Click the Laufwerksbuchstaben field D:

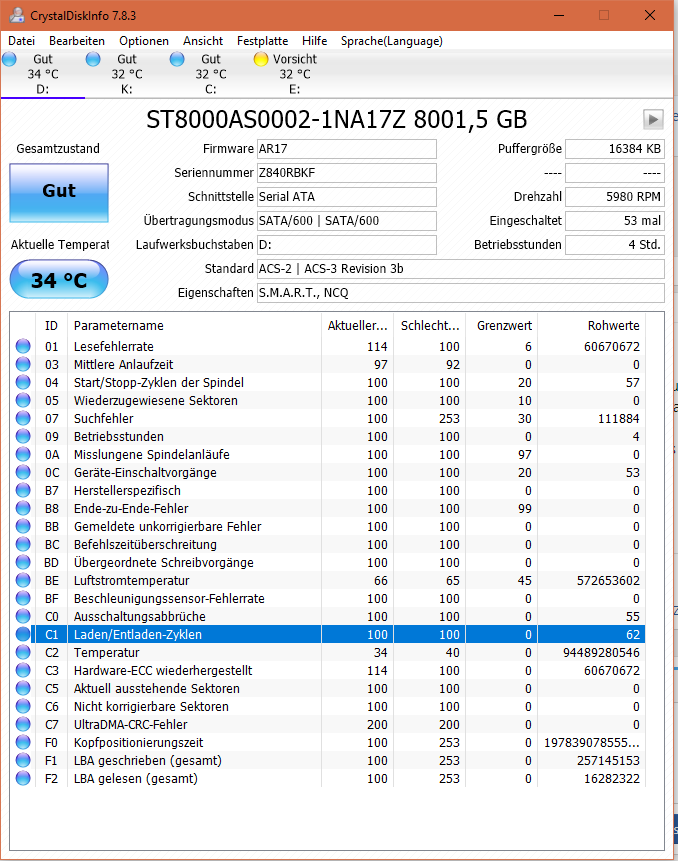pos(347,245)
